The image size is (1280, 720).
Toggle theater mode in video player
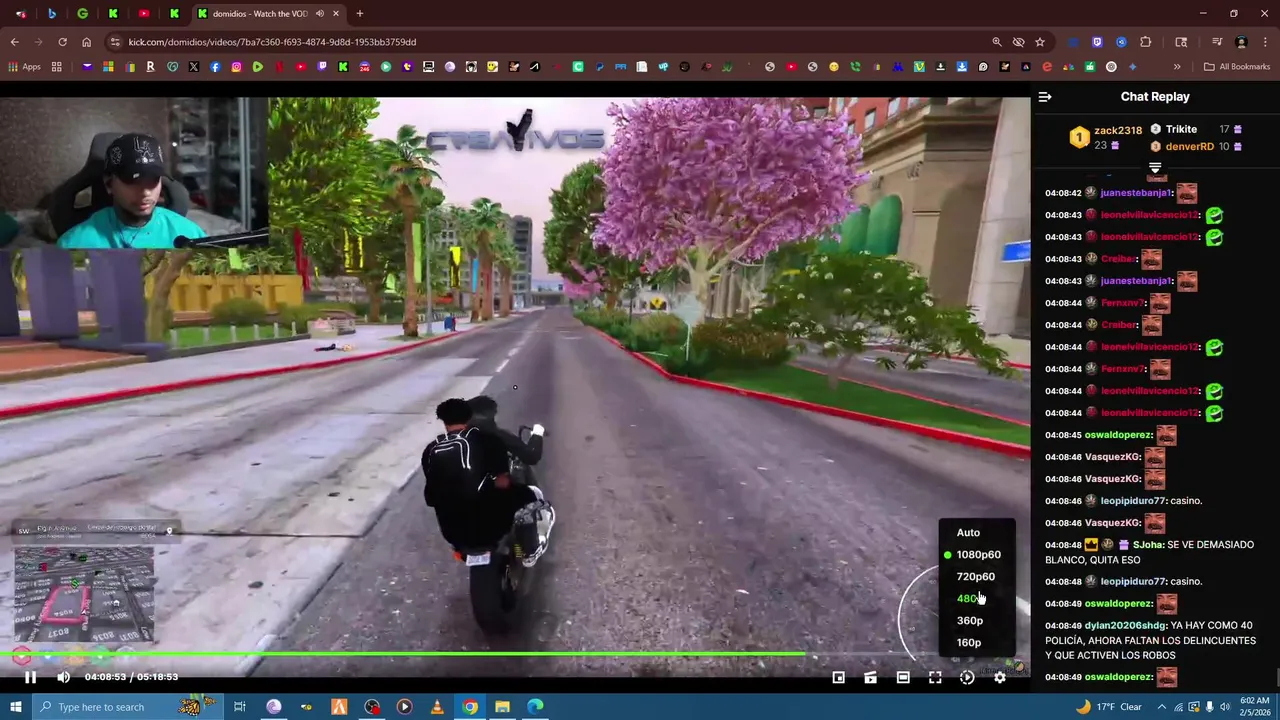pyautogui.click(x=903, y=678)
